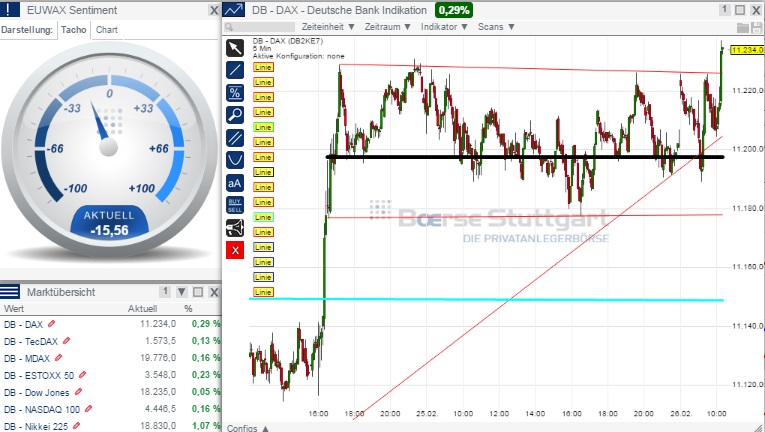Click the green-filled Linie label
The width and height of the screenshot is (765, 432).
point(263,127)
